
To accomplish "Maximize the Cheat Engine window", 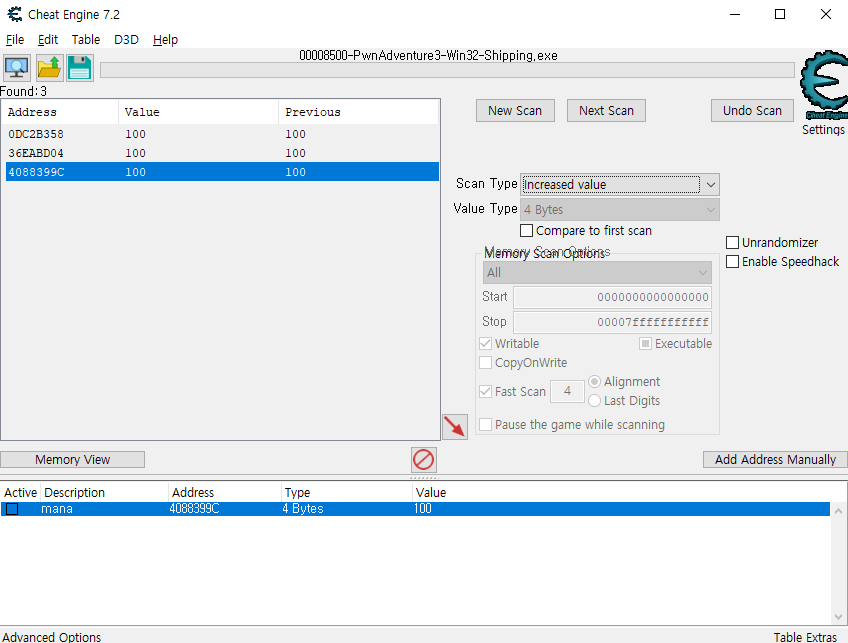I will [780, 15].
